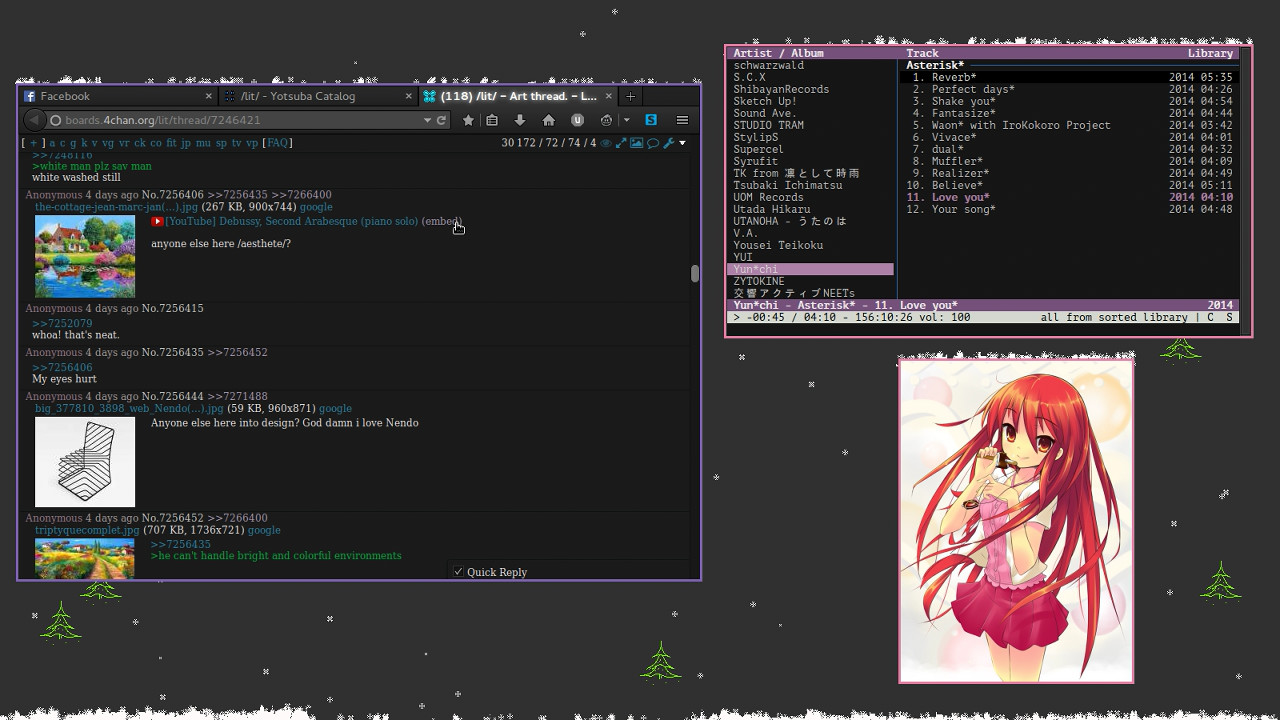Open the Firefox hamburger menu

tap(682, 120)
